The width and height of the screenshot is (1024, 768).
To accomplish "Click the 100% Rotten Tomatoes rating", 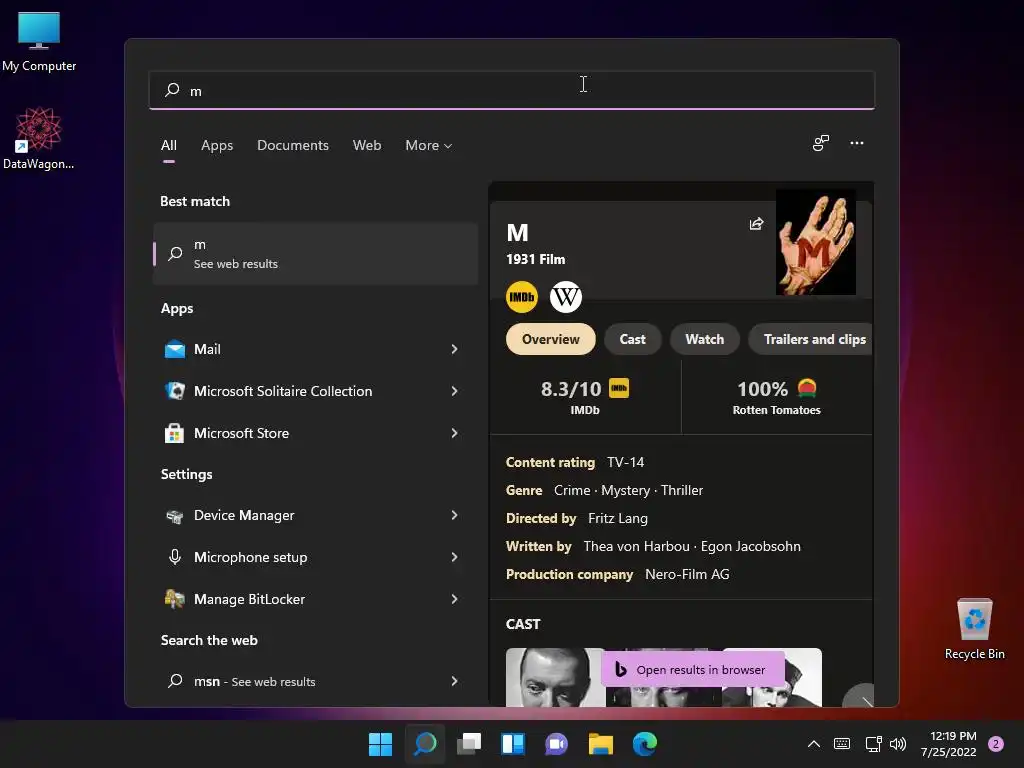I will (x=776, y=396).
